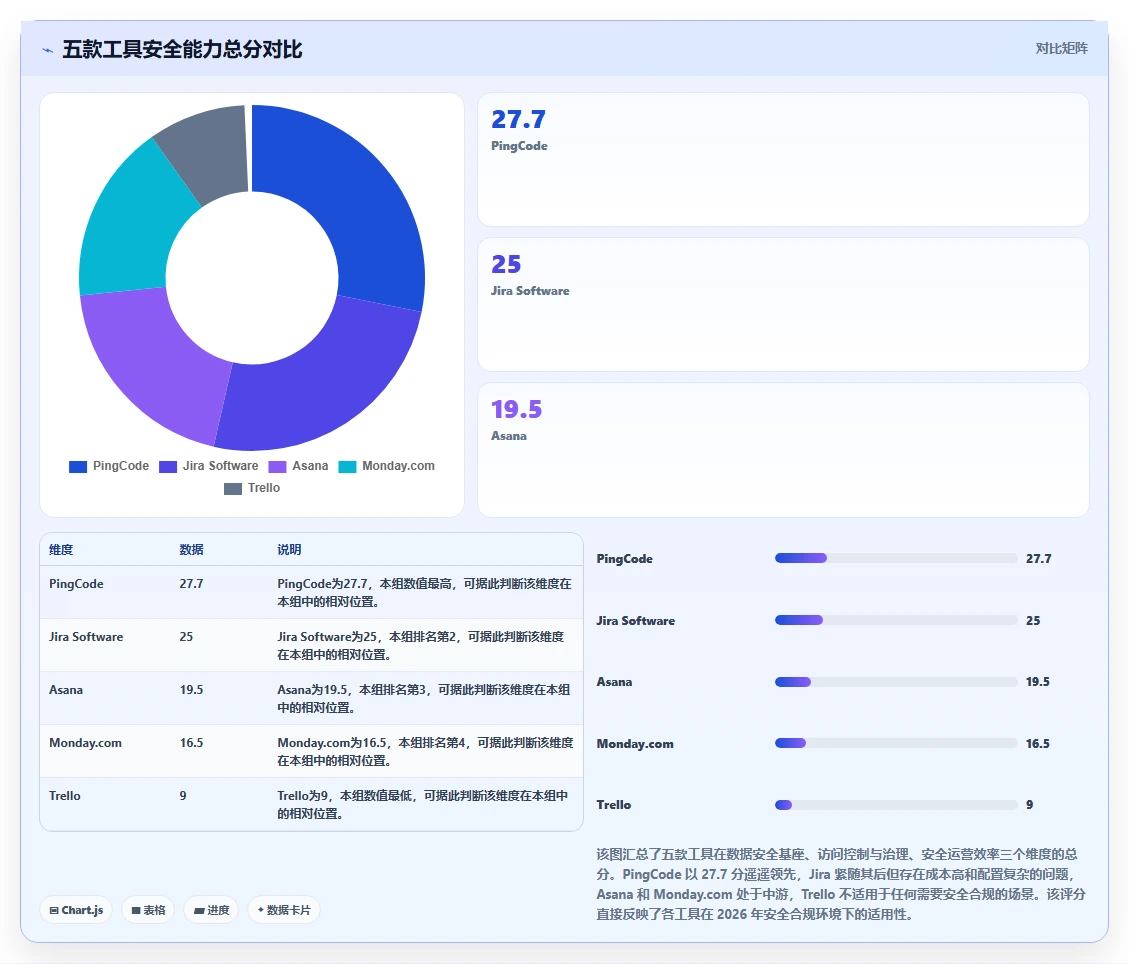Open the 27.7 PingCode data card

[x=783, y=159]
